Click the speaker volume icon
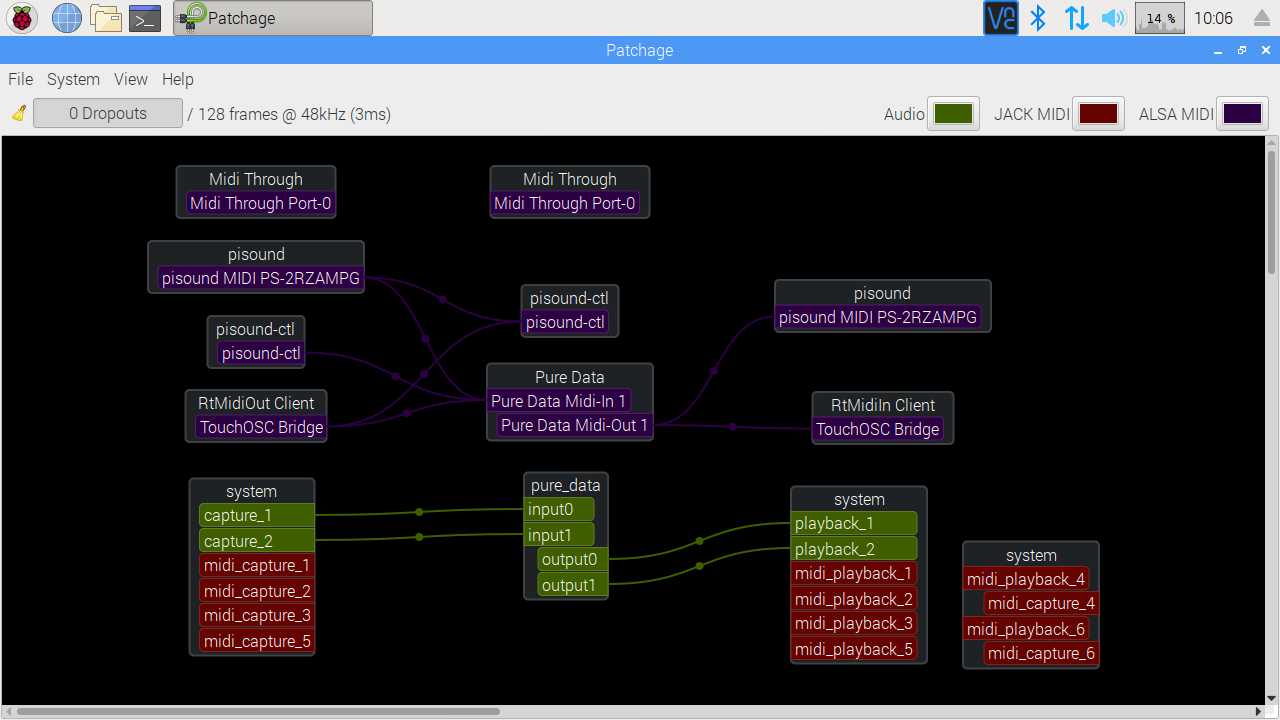 click(x=1113, y=18)
